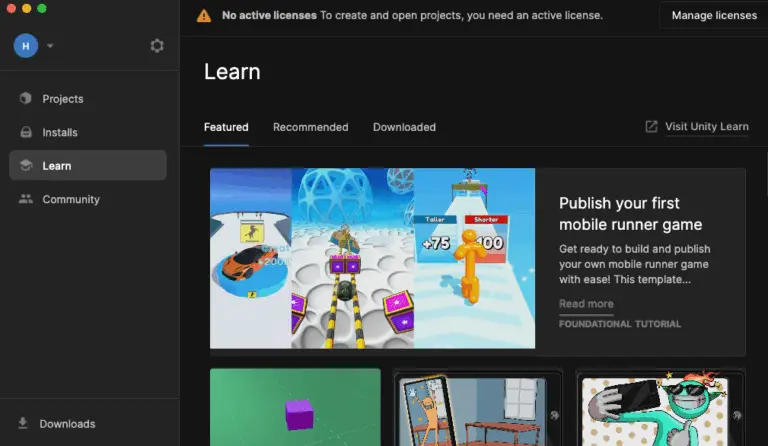Expand the account dropdown arrow
The image size is (768, 446).
50,46
